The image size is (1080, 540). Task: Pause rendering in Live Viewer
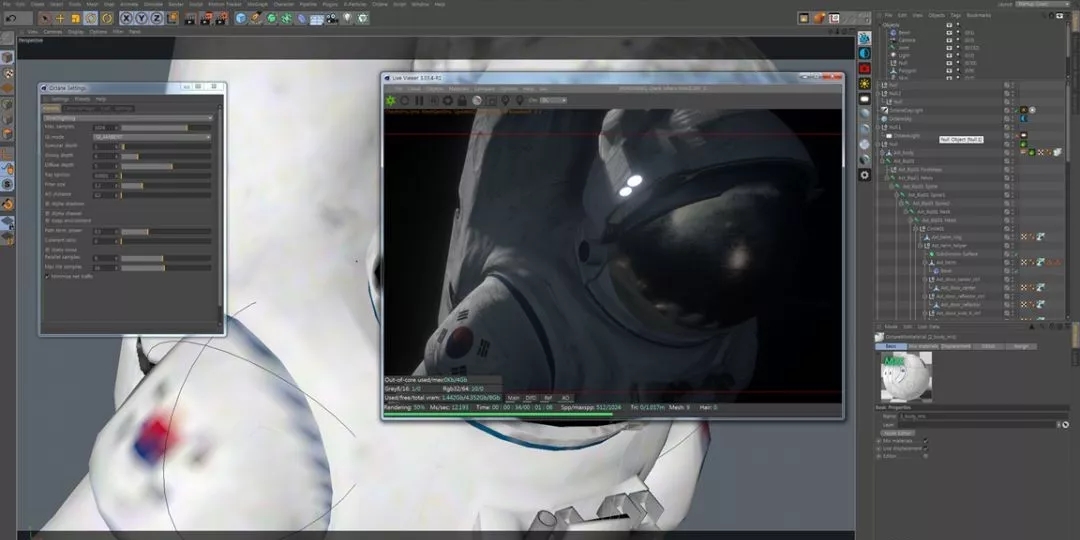click(419, 101)
